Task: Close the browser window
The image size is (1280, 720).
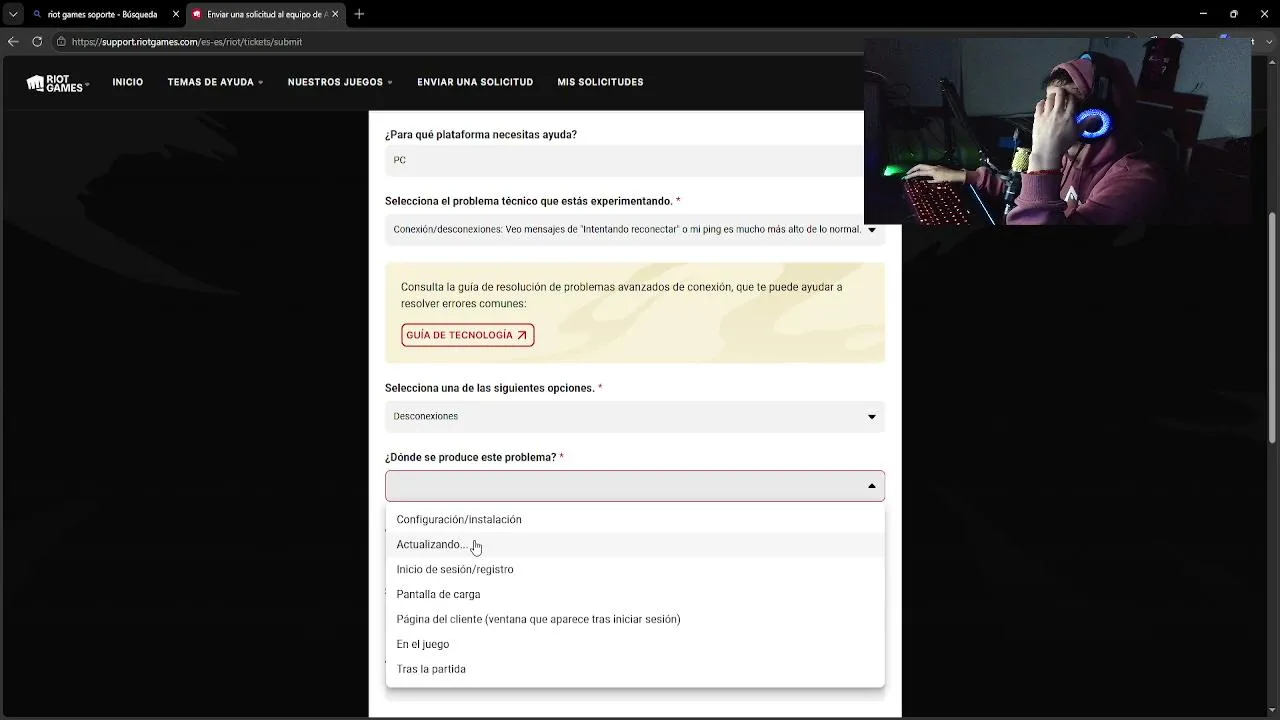Action: click(1263, 14)
